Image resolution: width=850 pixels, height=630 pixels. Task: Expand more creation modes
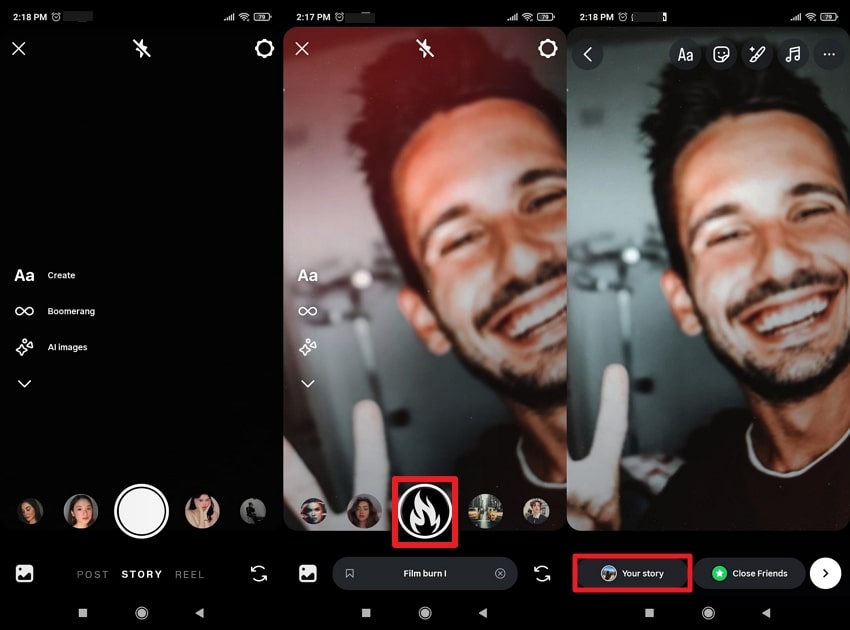coord(24,383)
